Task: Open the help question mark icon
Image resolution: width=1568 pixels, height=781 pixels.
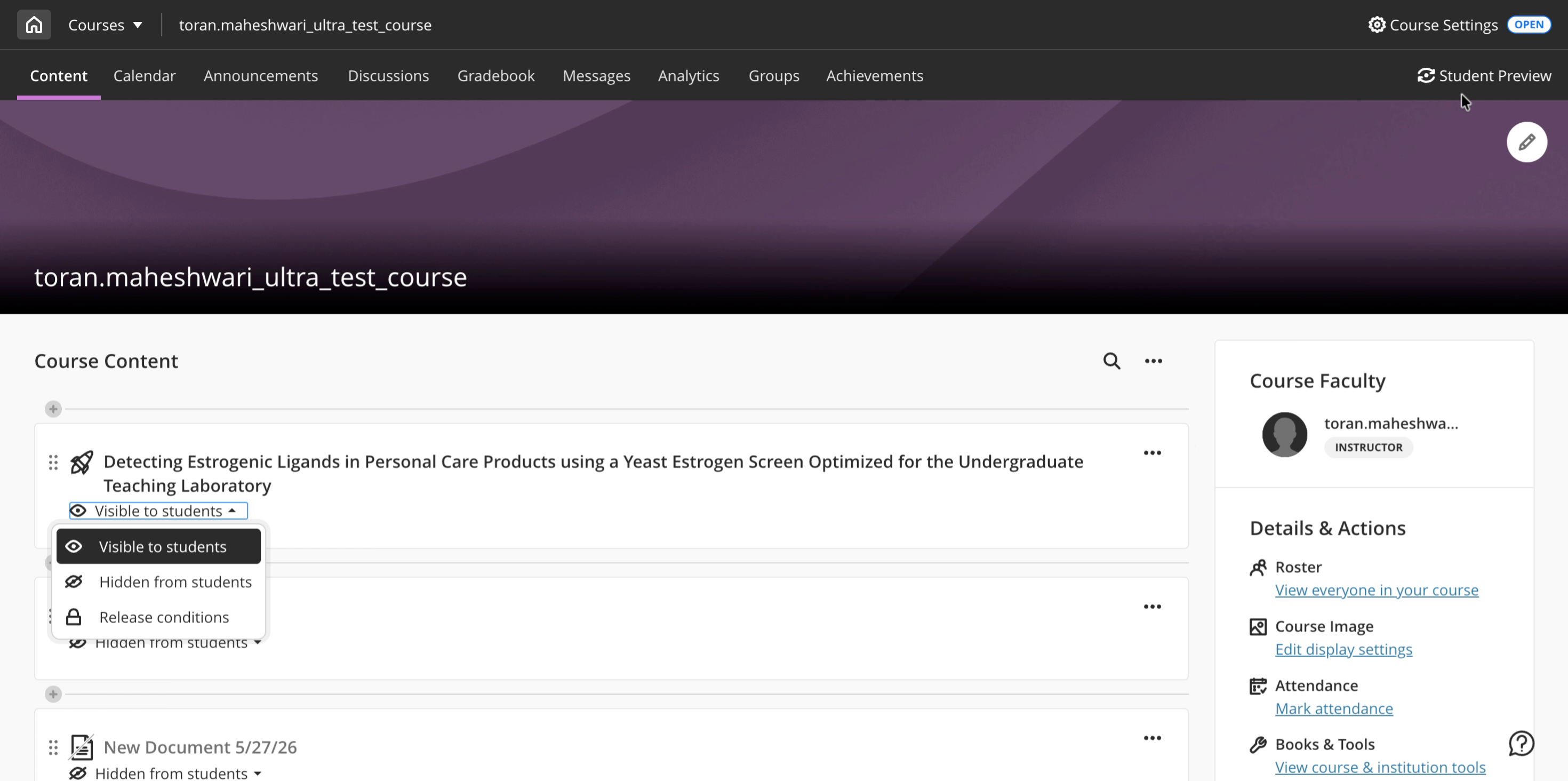Action: tap(1521, 743)
